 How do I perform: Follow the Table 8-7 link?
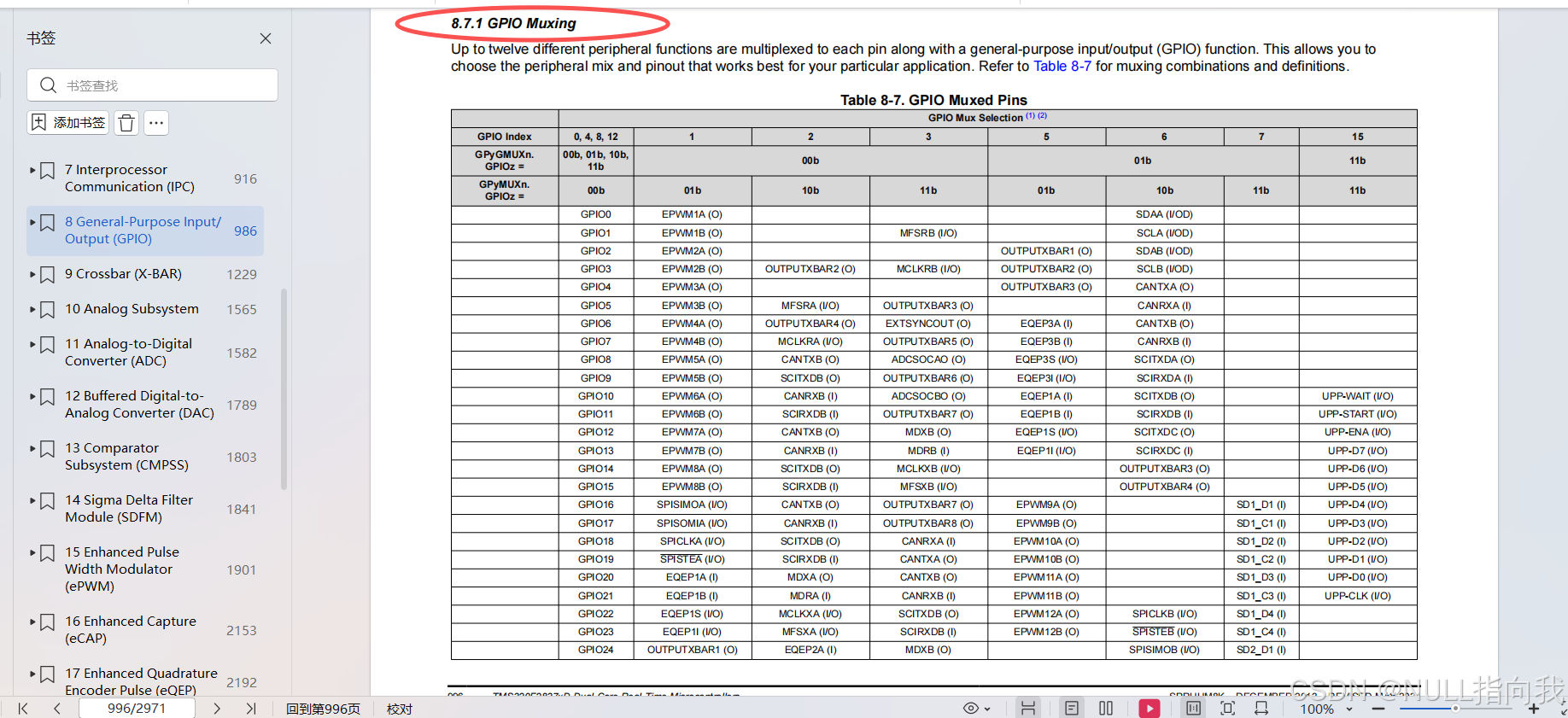pyautogui.click(x=1062, y=67)
